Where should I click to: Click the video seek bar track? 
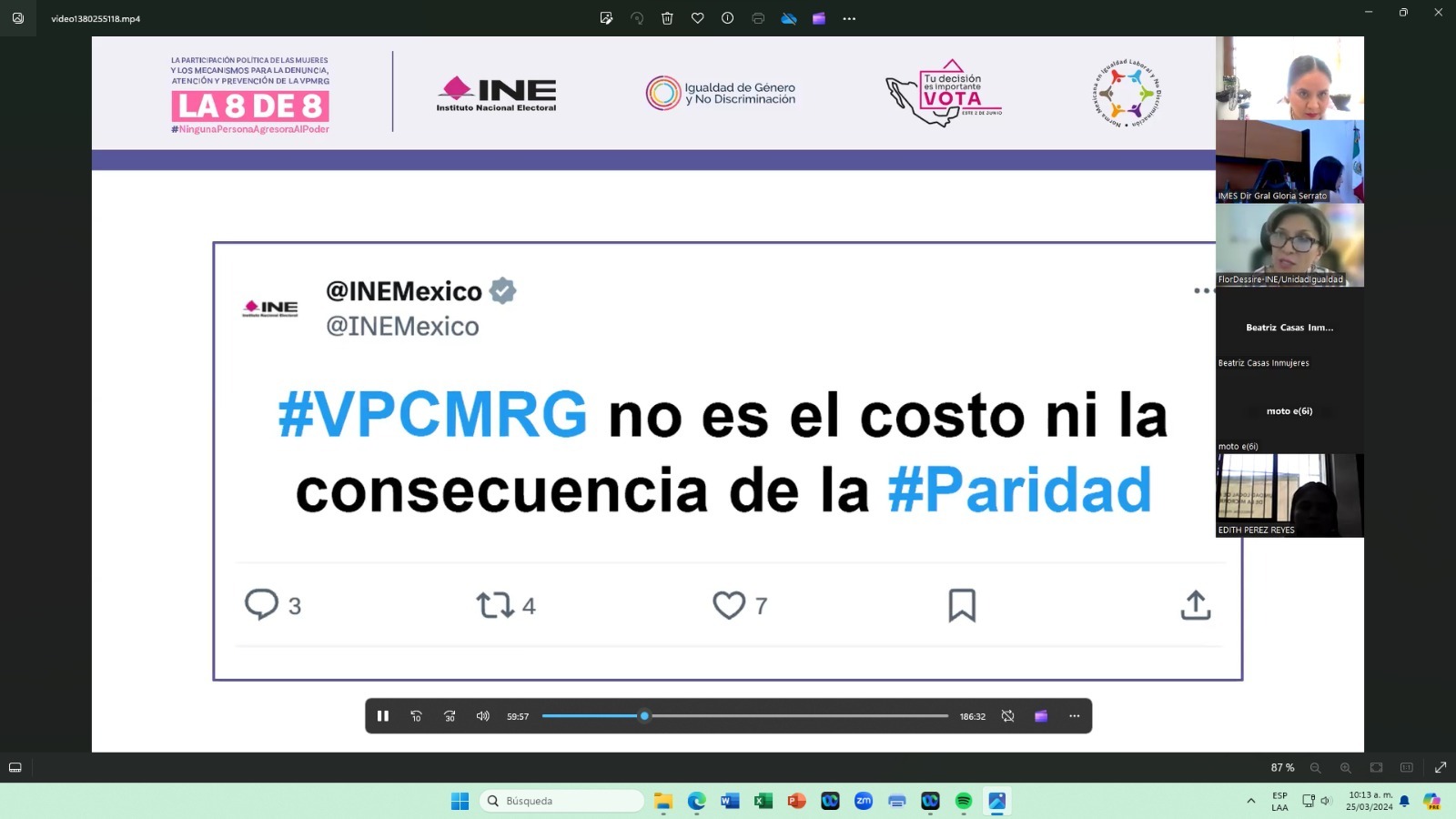745,716
